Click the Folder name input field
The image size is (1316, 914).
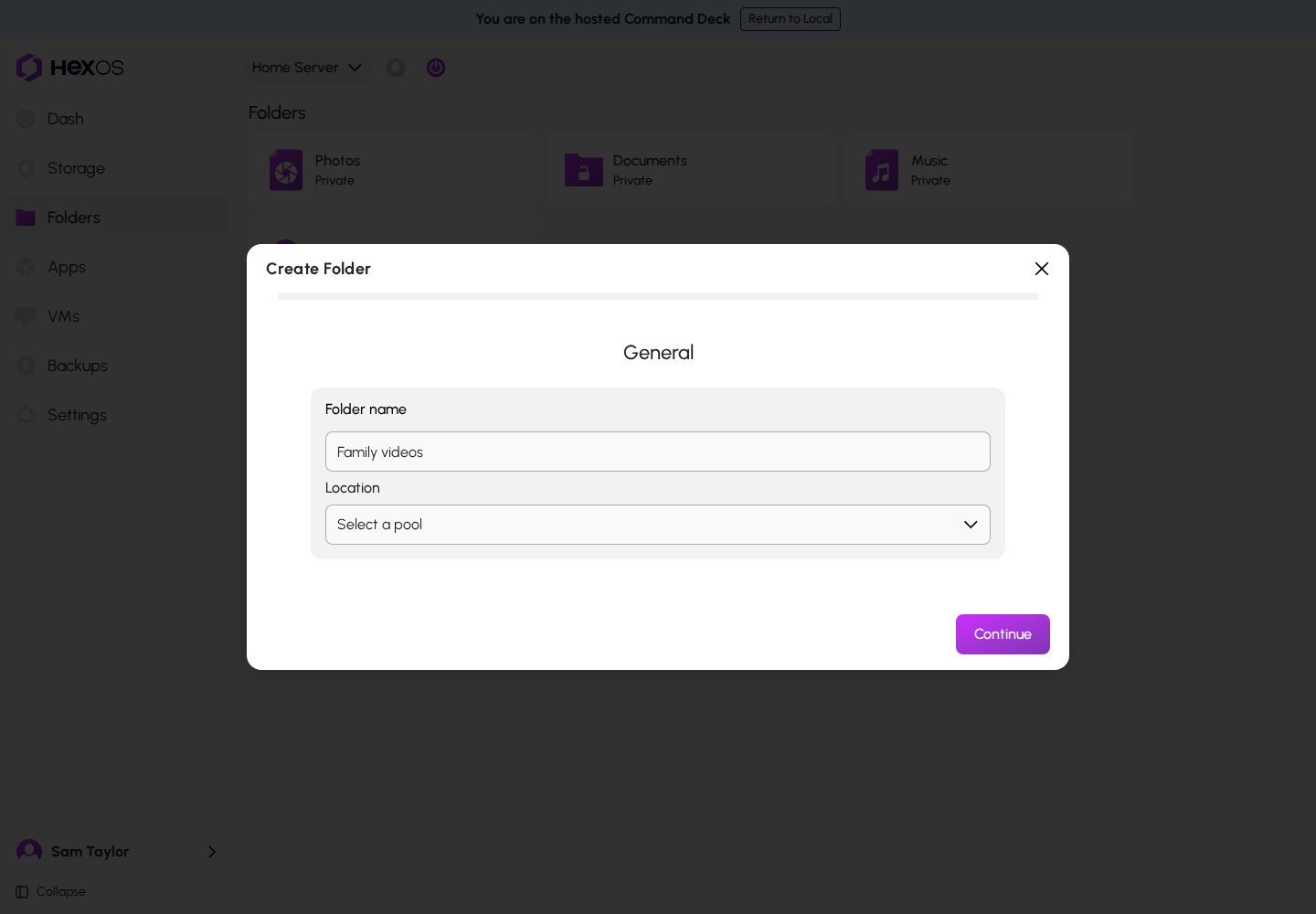(658, 452)
